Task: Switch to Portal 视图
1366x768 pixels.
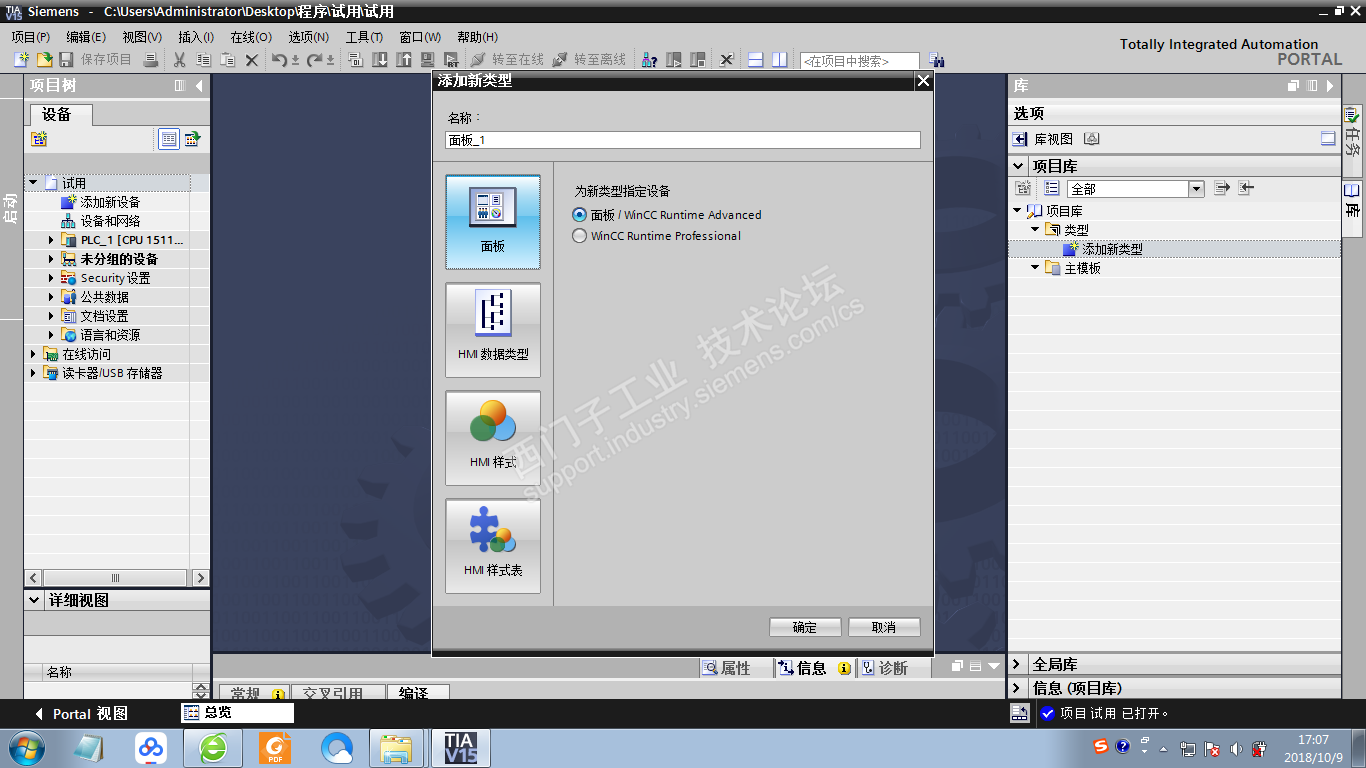Action: [82, 714]
